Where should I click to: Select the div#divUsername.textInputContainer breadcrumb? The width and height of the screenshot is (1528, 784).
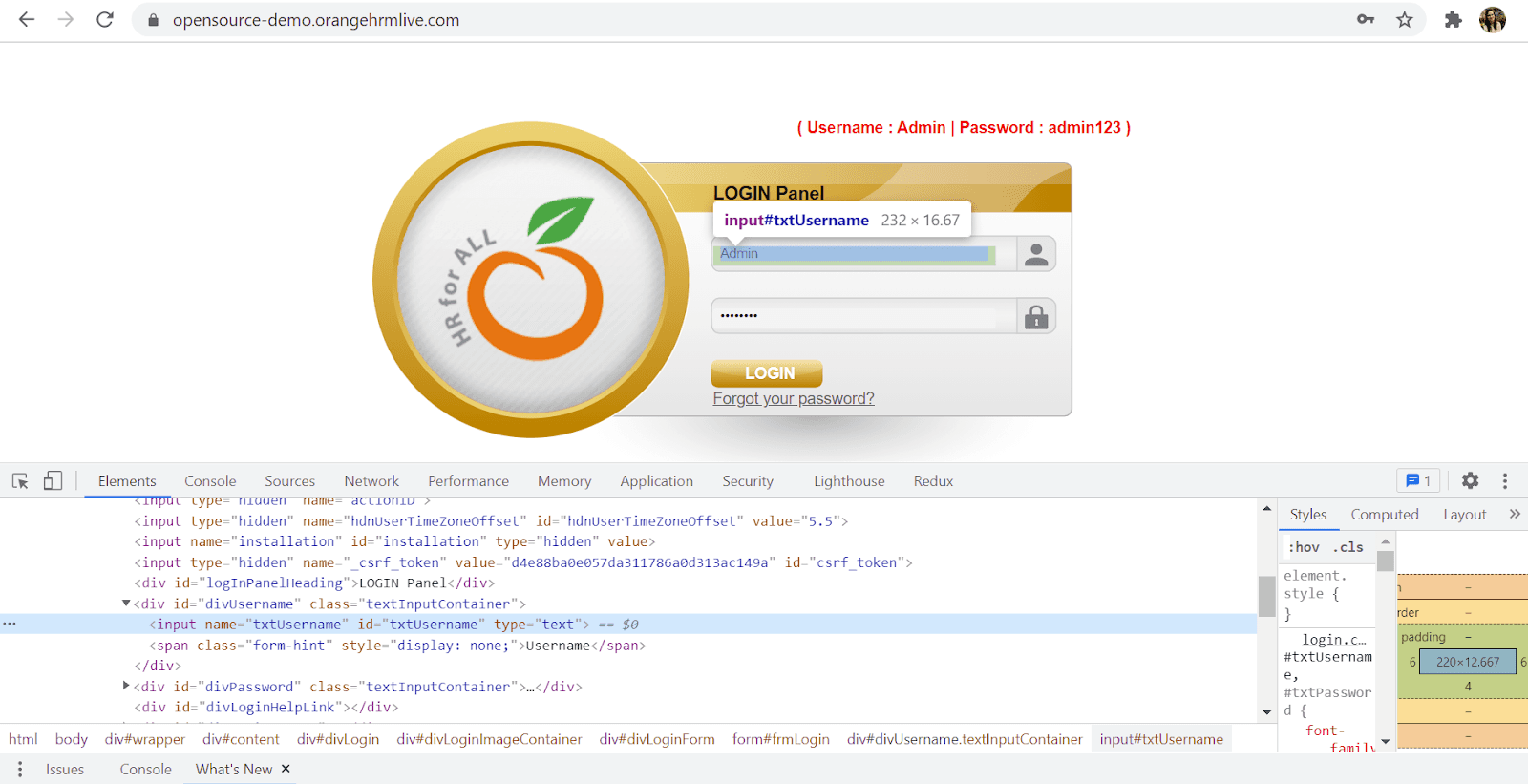coord(965,739)
